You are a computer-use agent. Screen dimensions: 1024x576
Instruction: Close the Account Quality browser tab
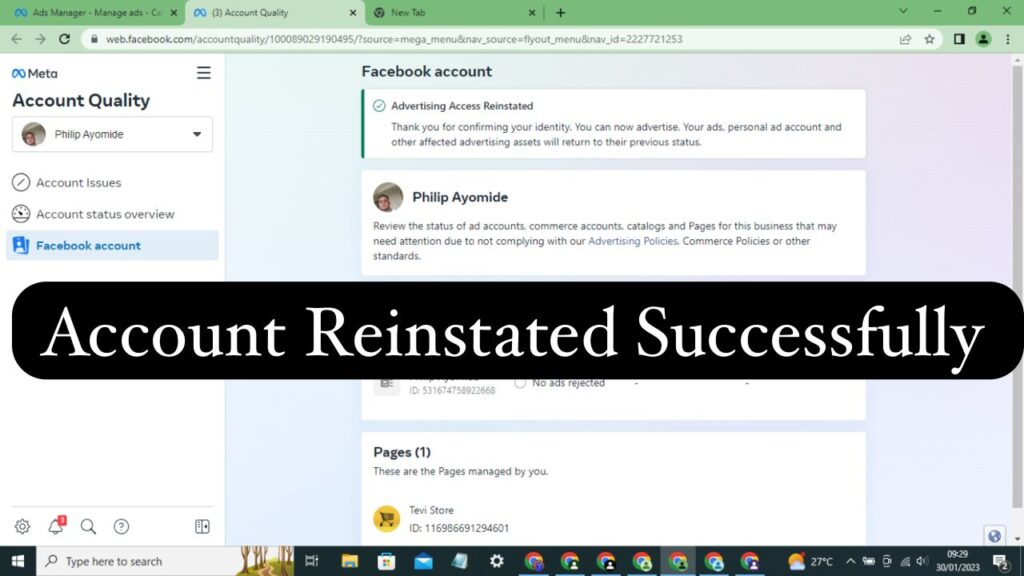tap(353, 12)
